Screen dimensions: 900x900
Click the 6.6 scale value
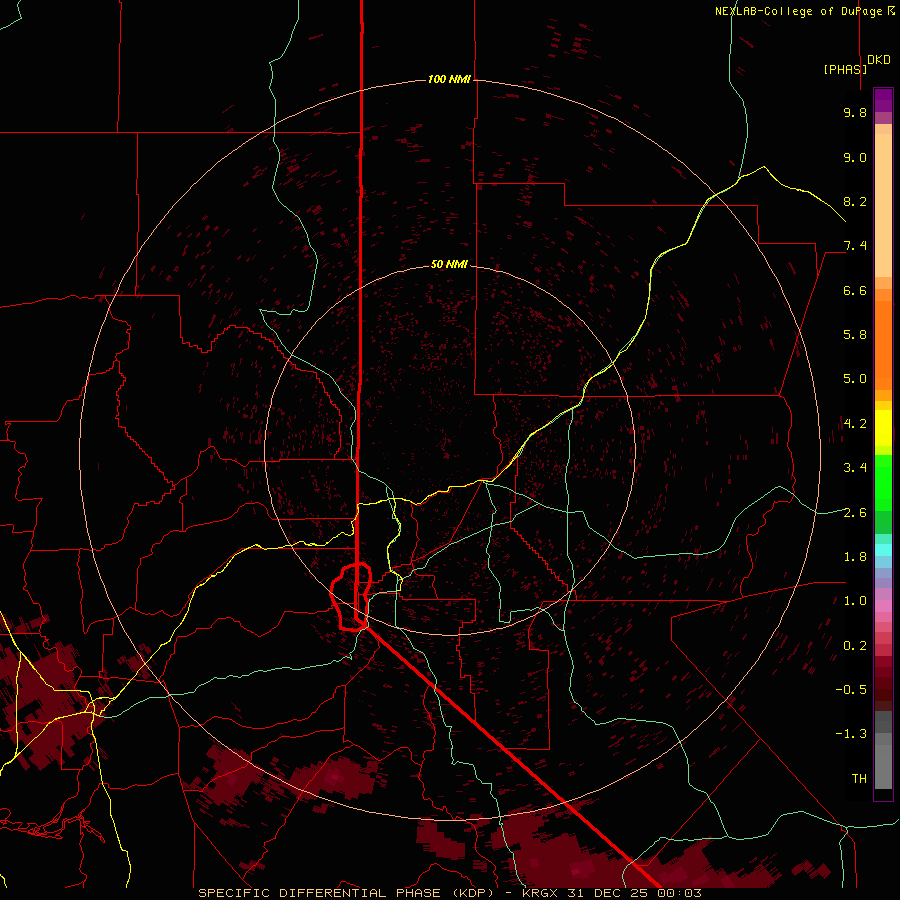coord(855,290)
